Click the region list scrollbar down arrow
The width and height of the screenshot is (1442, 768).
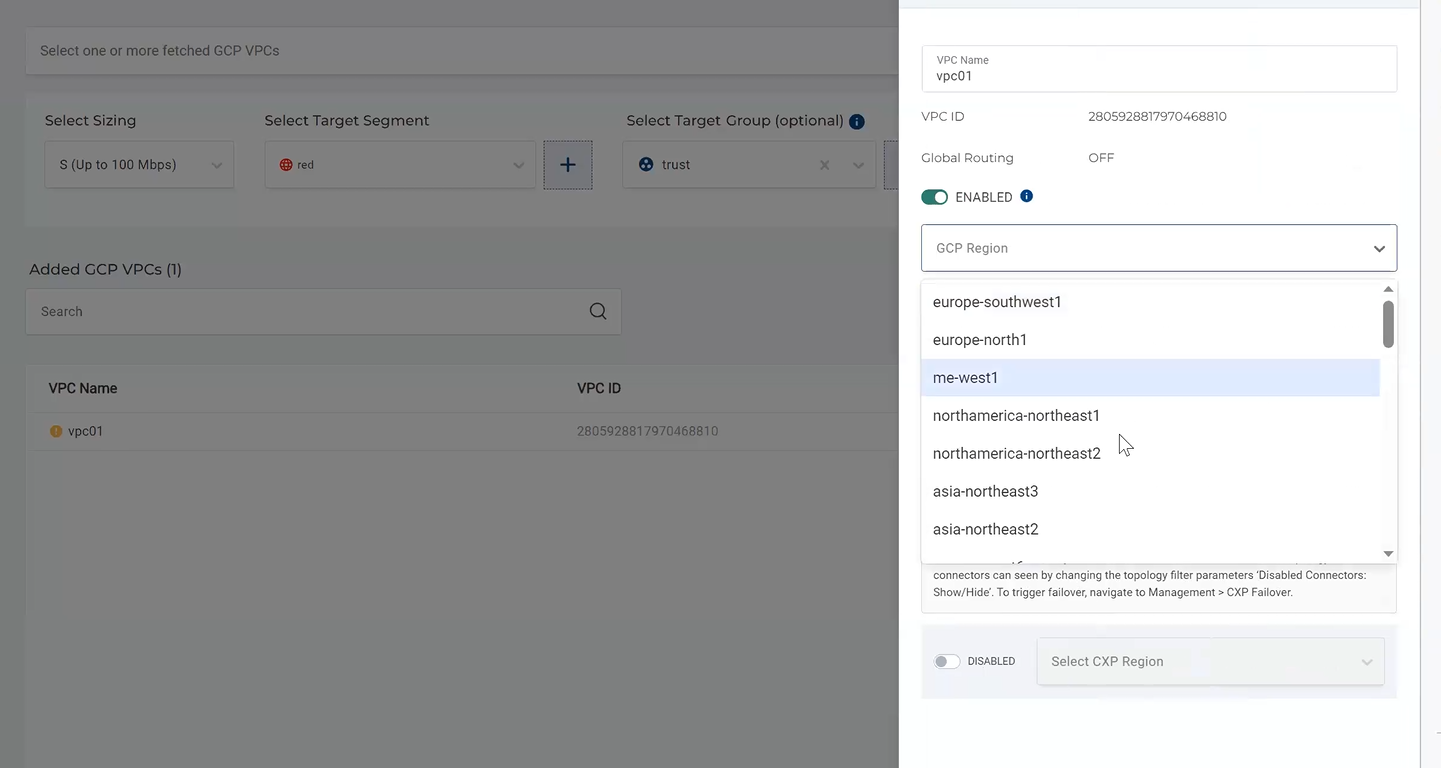coord(1388,553)
